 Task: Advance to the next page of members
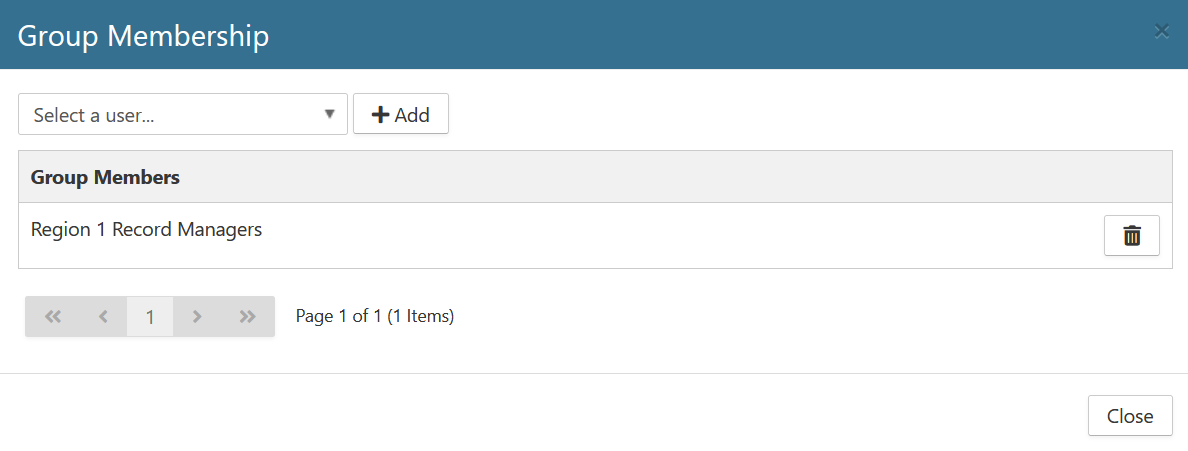197,317
